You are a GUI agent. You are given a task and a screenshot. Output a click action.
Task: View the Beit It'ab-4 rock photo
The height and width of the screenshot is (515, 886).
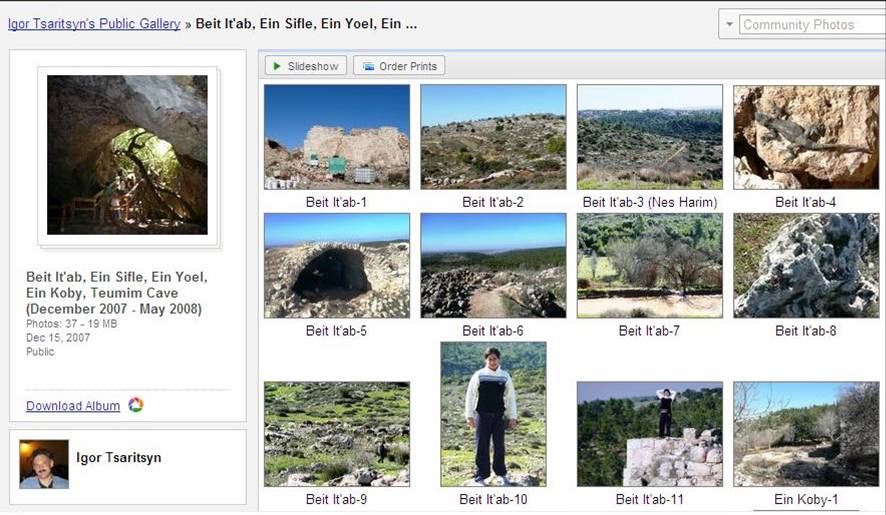(806, 136)
